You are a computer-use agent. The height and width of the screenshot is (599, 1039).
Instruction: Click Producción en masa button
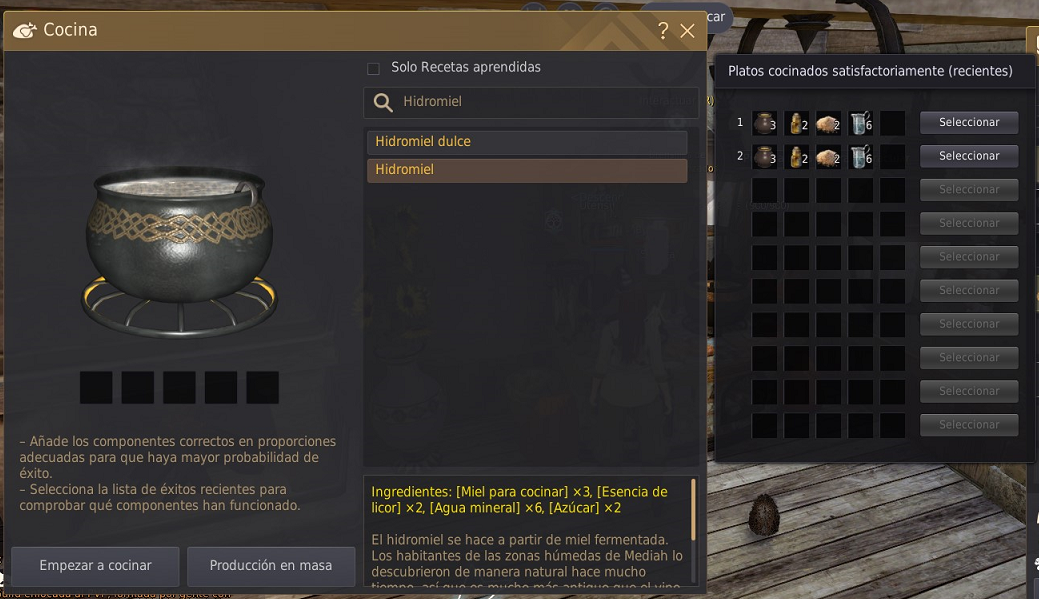pyautogui.click(x=271, y=566)
